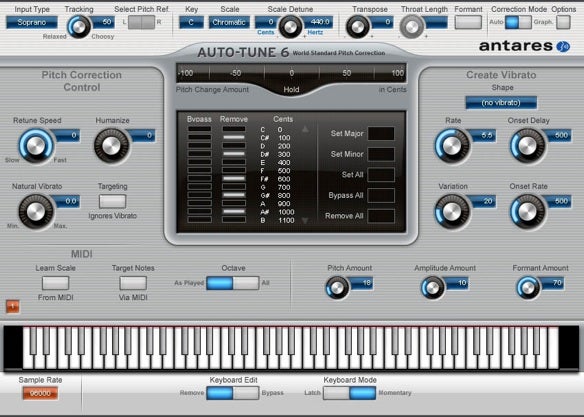Toggle Remove for note G
This screenshot has width=584, height=417.
(x=234, y=187)
